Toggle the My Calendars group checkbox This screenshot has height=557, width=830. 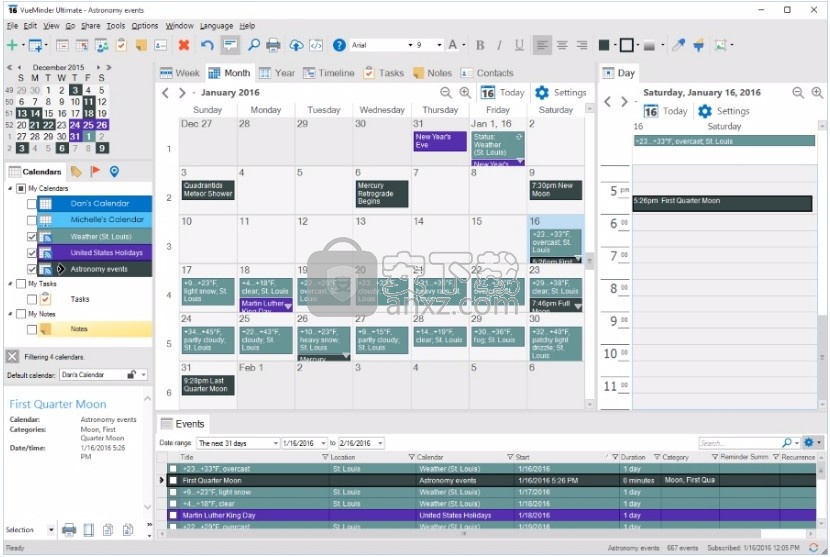[x=21, y=188]
